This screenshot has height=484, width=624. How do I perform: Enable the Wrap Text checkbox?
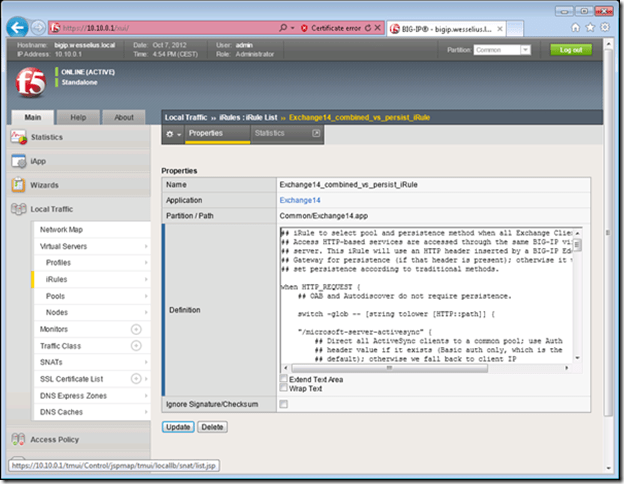(x=284, y=389)
